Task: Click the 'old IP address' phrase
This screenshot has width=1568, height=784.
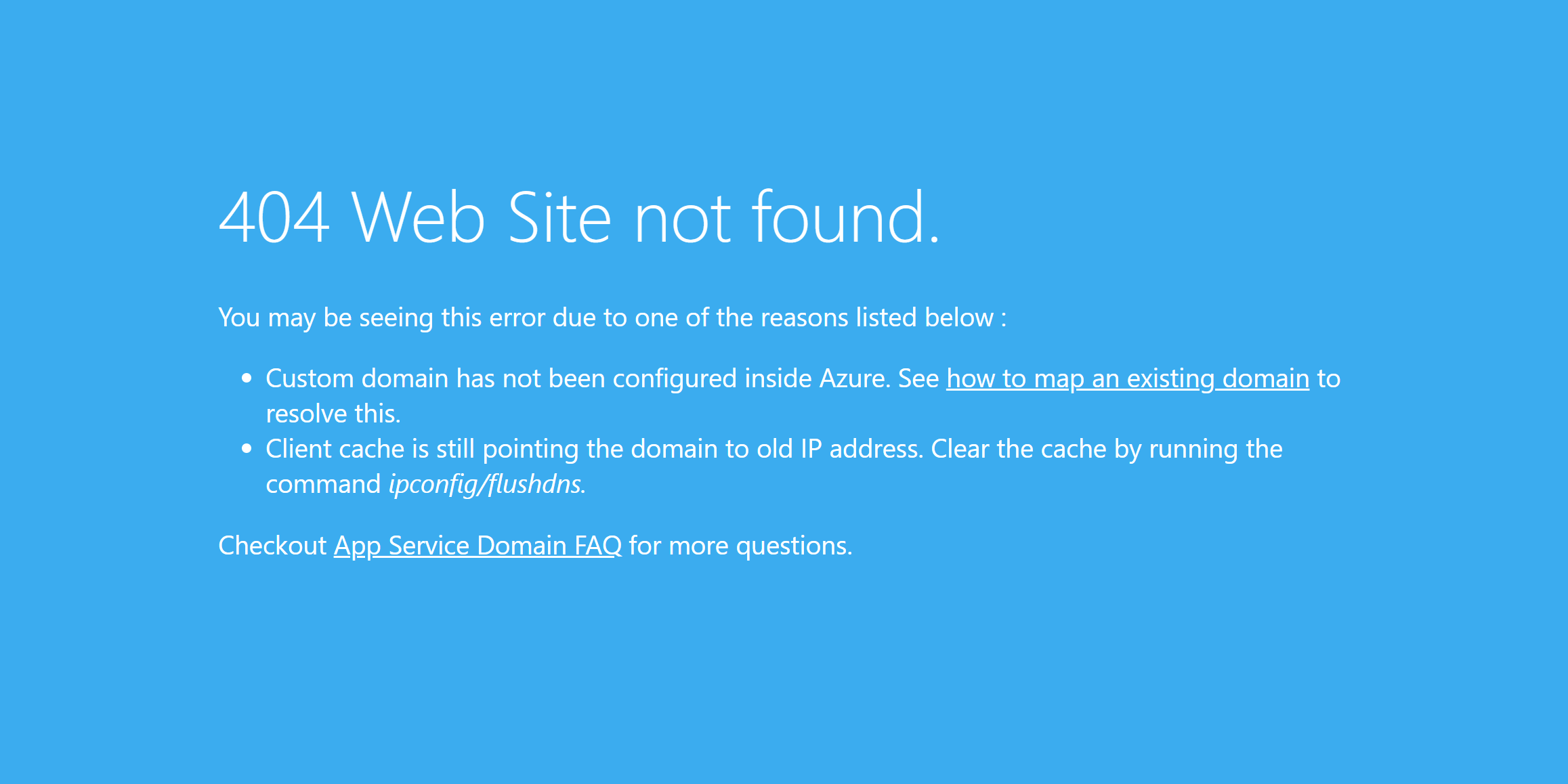Action: click(837, 449)
